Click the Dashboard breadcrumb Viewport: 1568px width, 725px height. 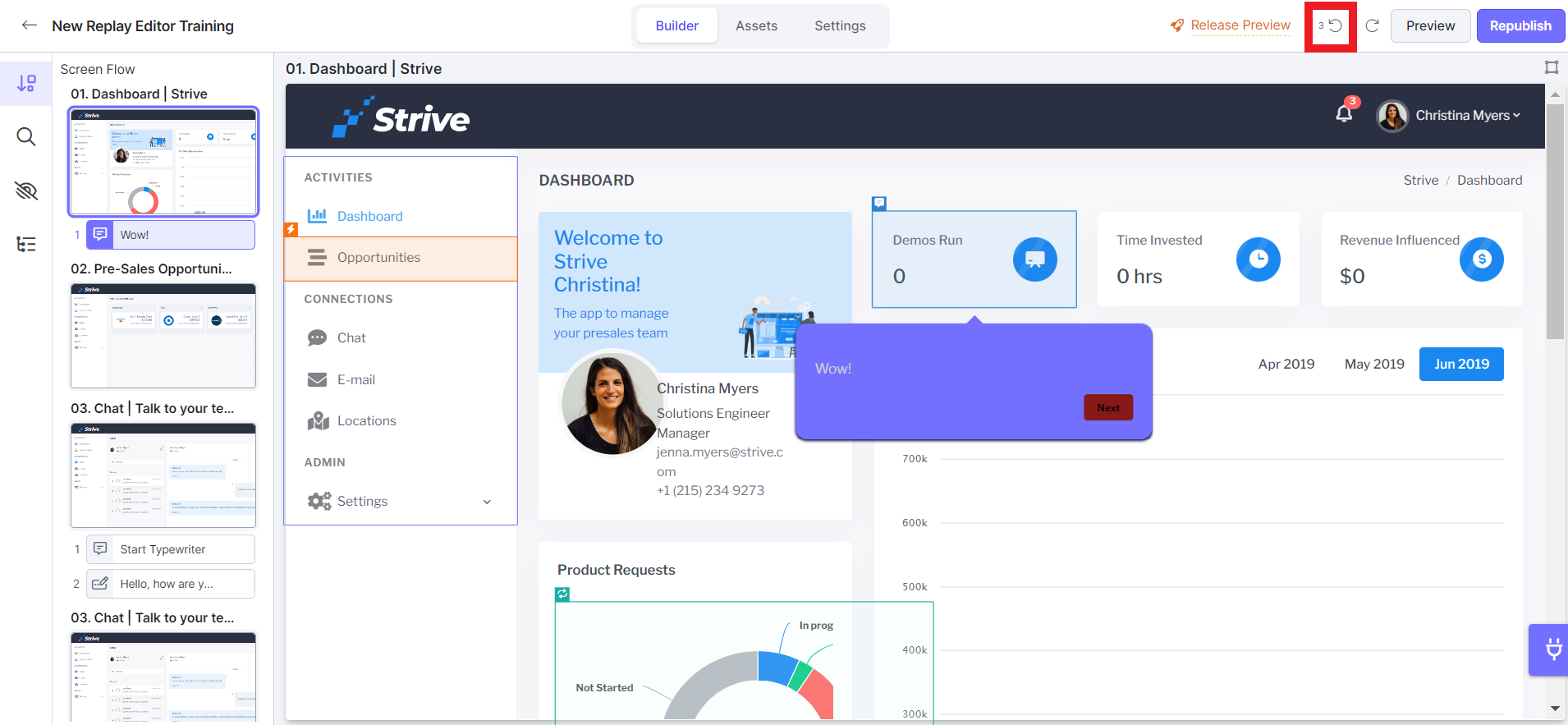[1489, 181]
